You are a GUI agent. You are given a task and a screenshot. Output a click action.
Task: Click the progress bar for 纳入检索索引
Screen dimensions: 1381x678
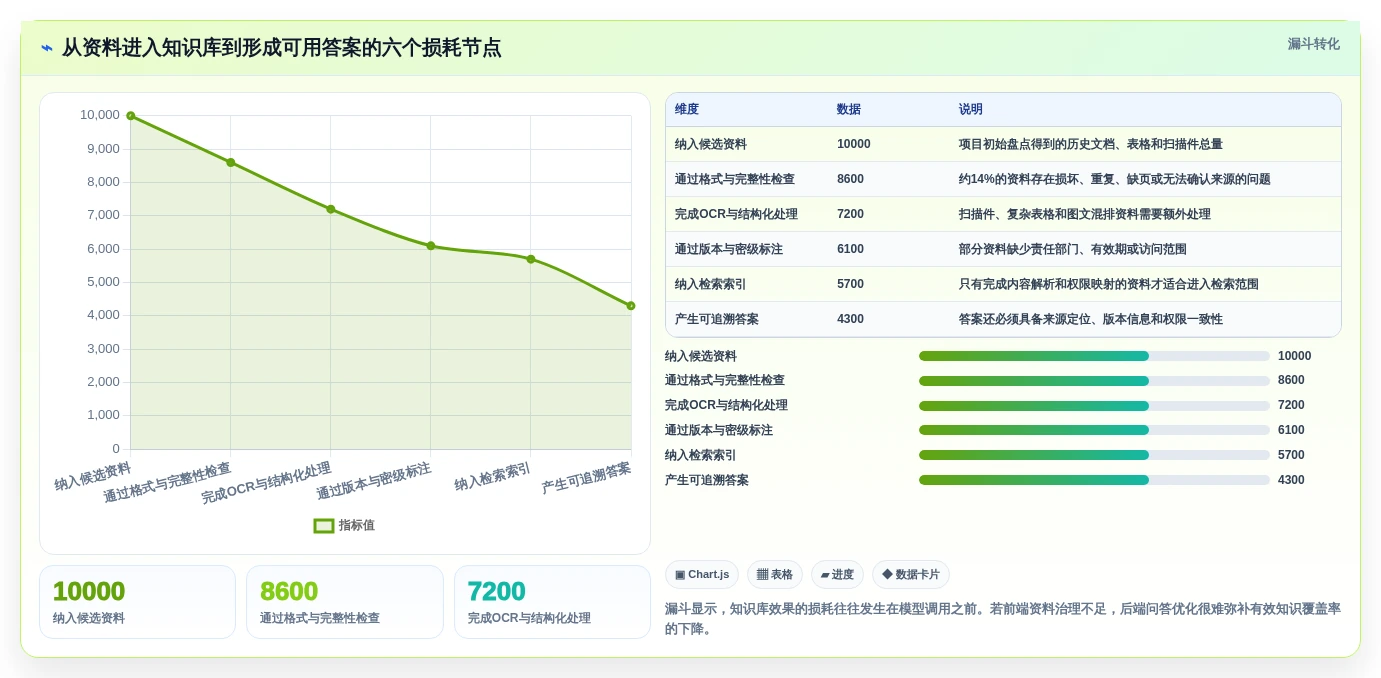[1094, 455]
